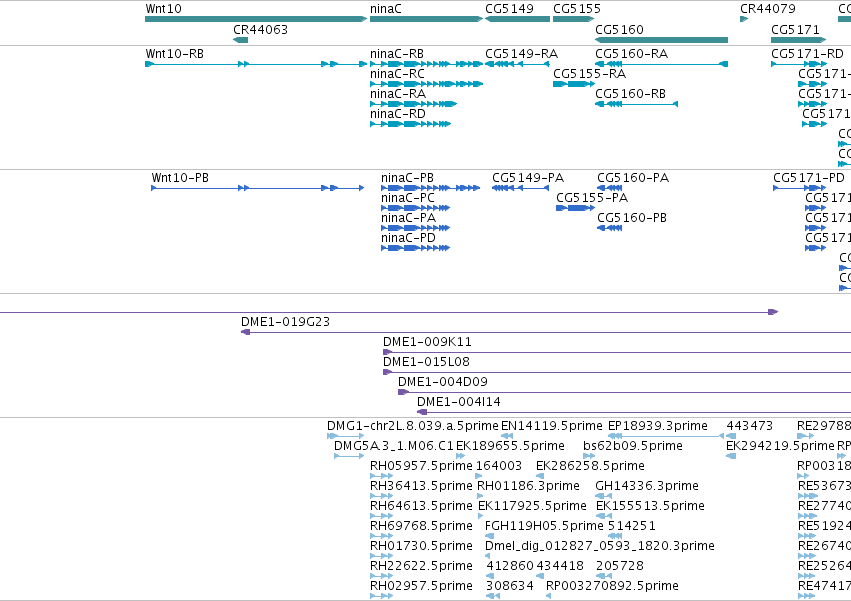
Task: Select EST RH01730.5prime
Action: 382,556
